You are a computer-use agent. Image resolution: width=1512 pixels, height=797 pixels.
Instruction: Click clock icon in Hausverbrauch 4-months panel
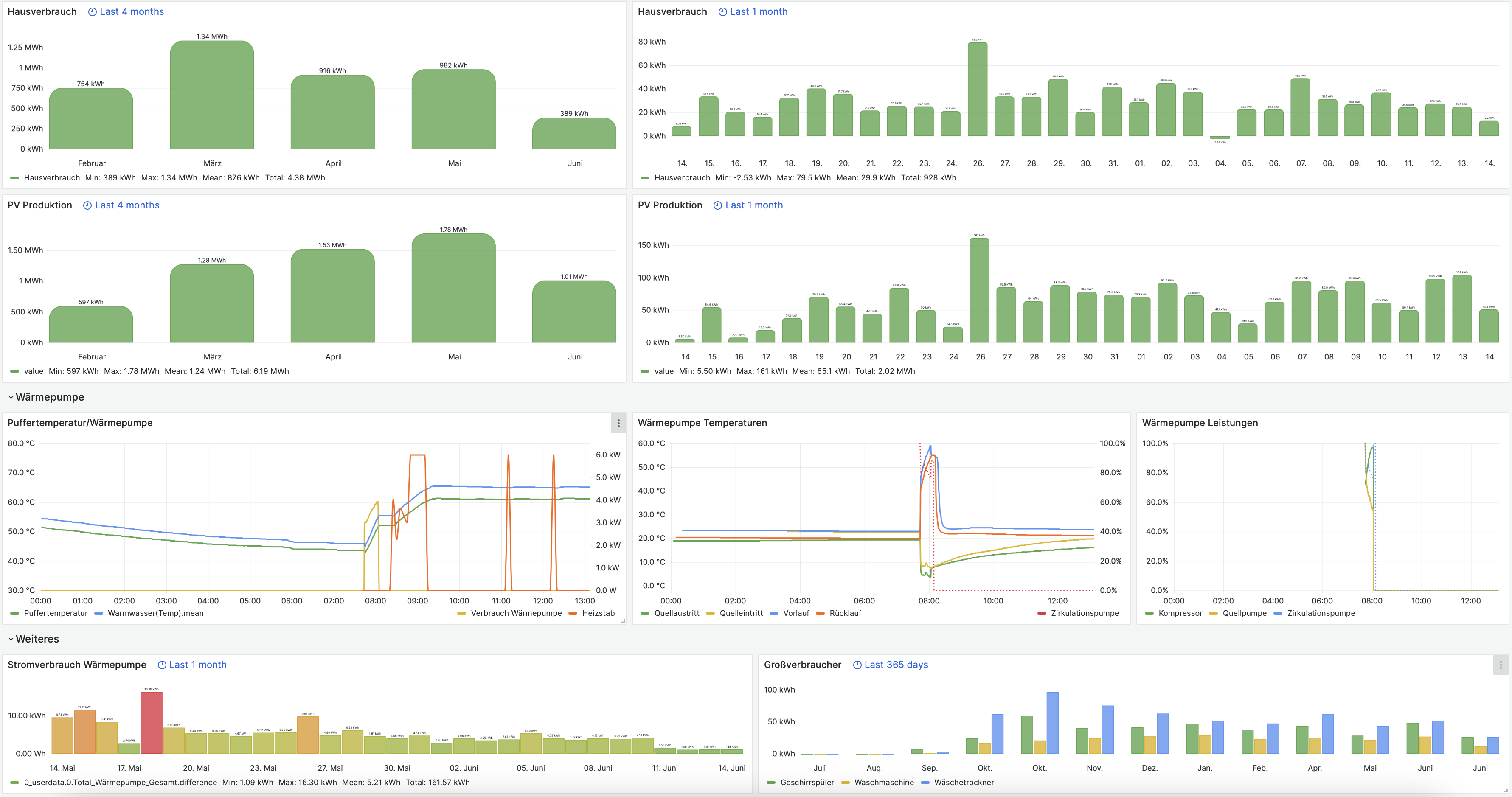coord(92,12)
